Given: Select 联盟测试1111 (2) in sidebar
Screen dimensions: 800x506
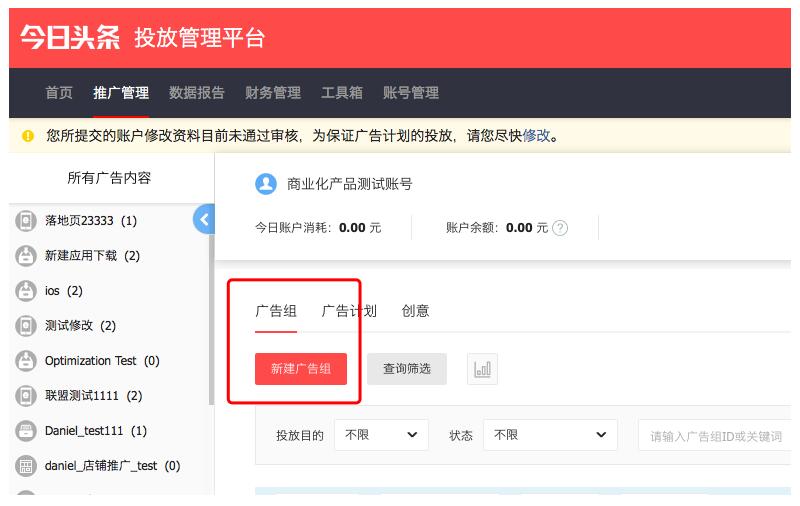Looking at the screenshot, I should 93,396.
